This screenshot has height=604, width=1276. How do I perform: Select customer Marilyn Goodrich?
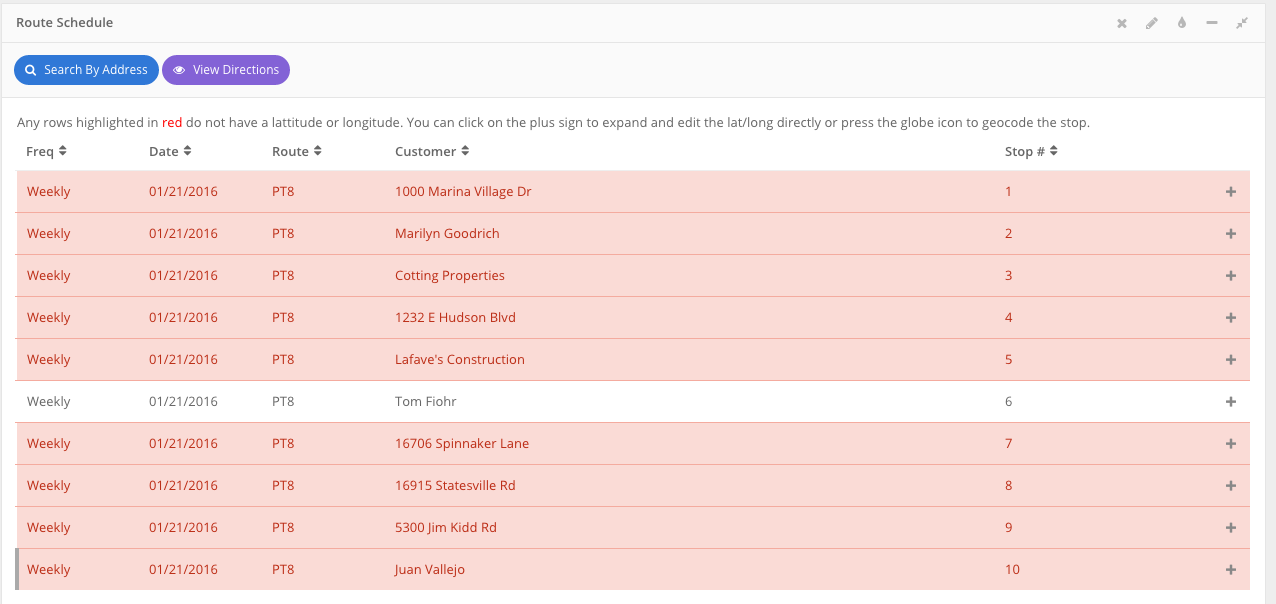447,234
